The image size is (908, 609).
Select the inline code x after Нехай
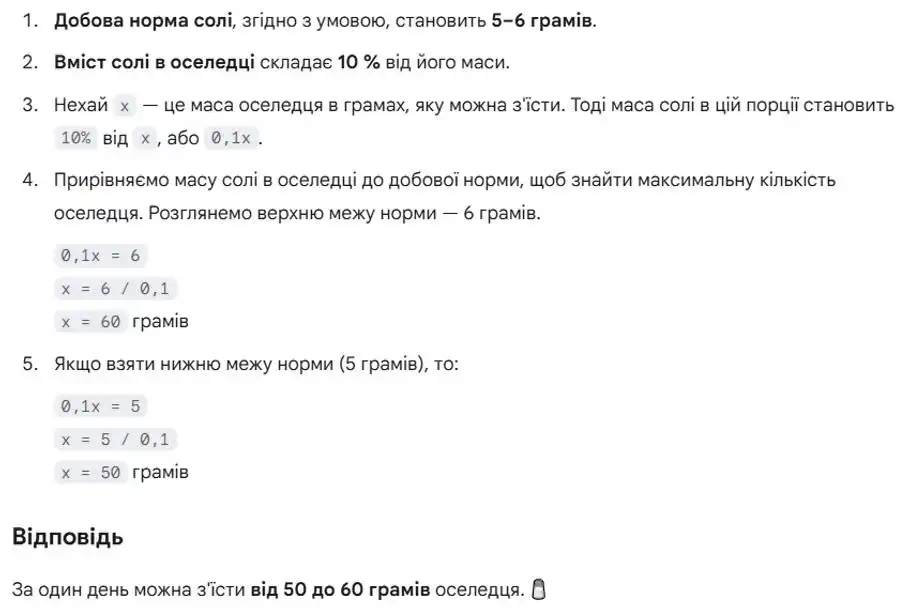click(125, 106)
